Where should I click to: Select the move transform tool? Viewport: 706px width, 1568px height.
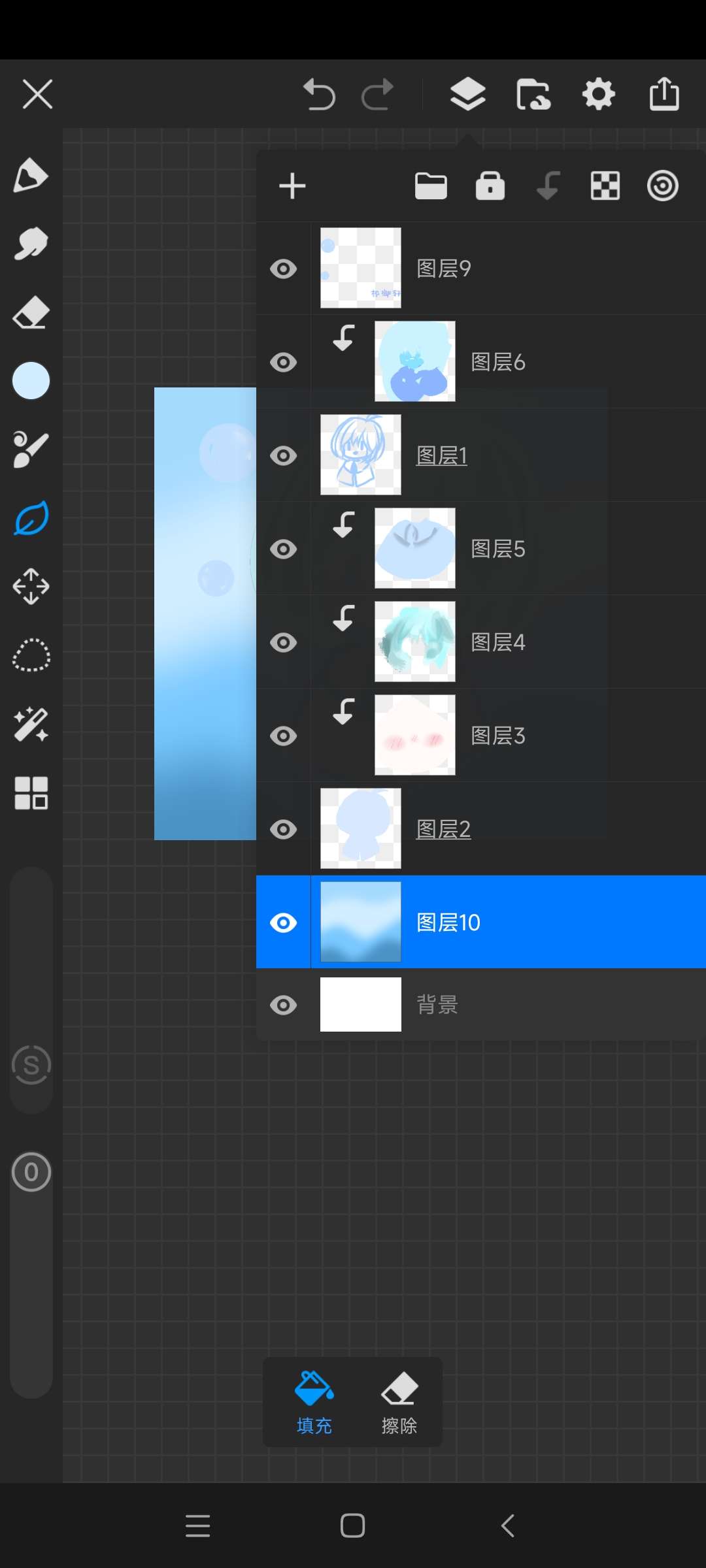31,586
